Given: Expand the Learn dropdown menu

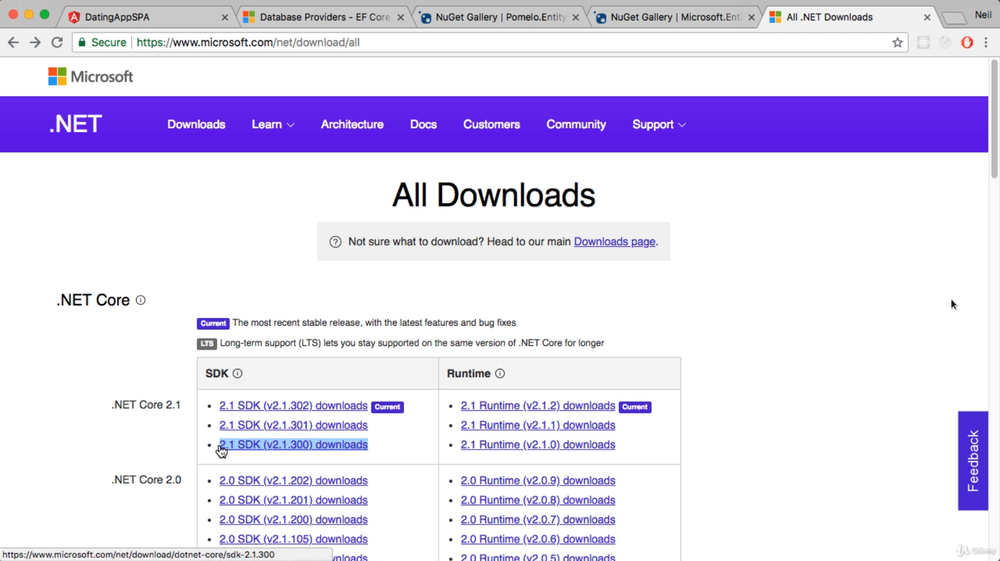Looking at the screenshot, I should pyautogui.click(x=273, y=124).
